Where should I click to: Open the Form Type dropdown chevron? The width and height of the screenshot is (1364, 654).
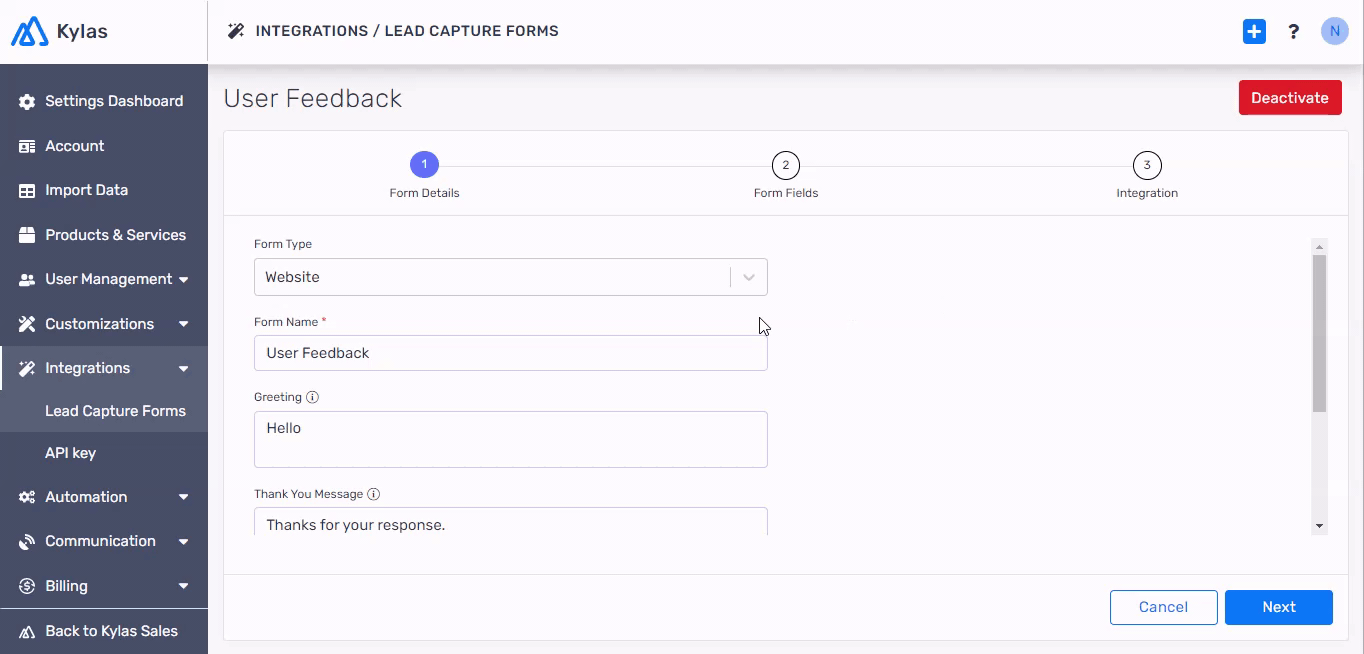[x=748, y=277]
